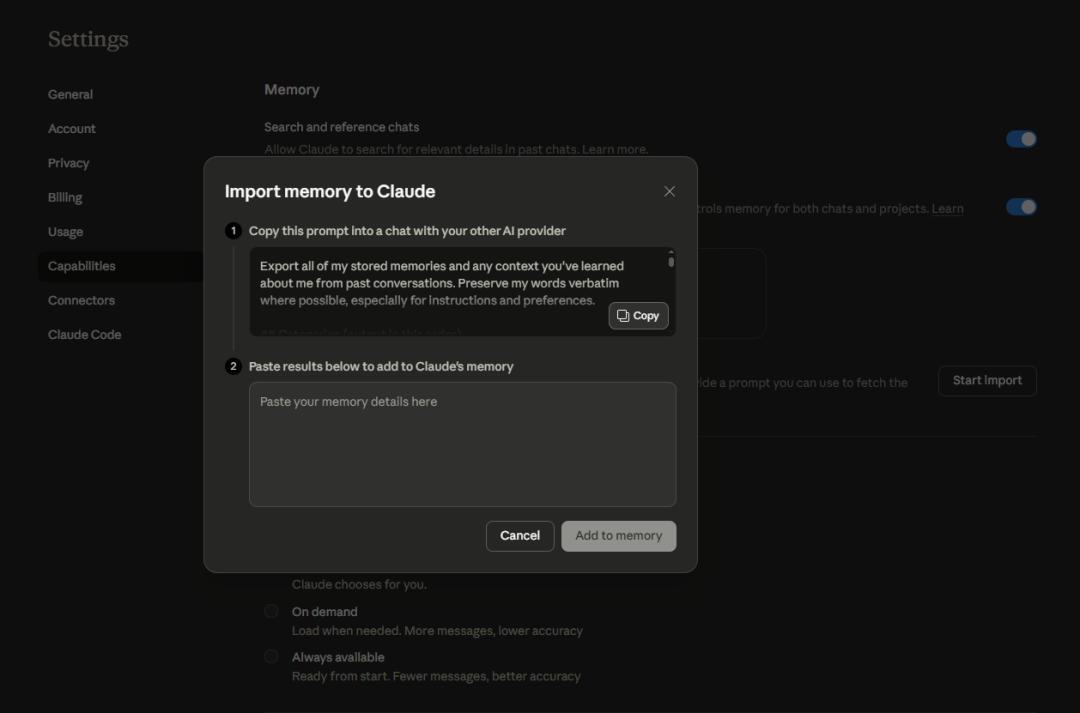Go to Privacy settings
1080x713 pixels.
[x=68, y=163]
